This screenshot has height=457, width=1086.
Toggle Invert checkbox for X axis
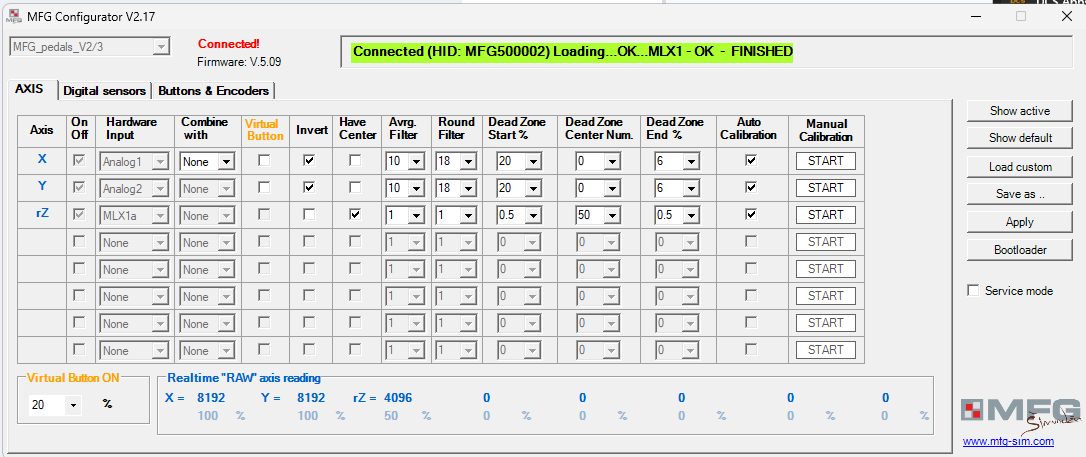(309, 161)
